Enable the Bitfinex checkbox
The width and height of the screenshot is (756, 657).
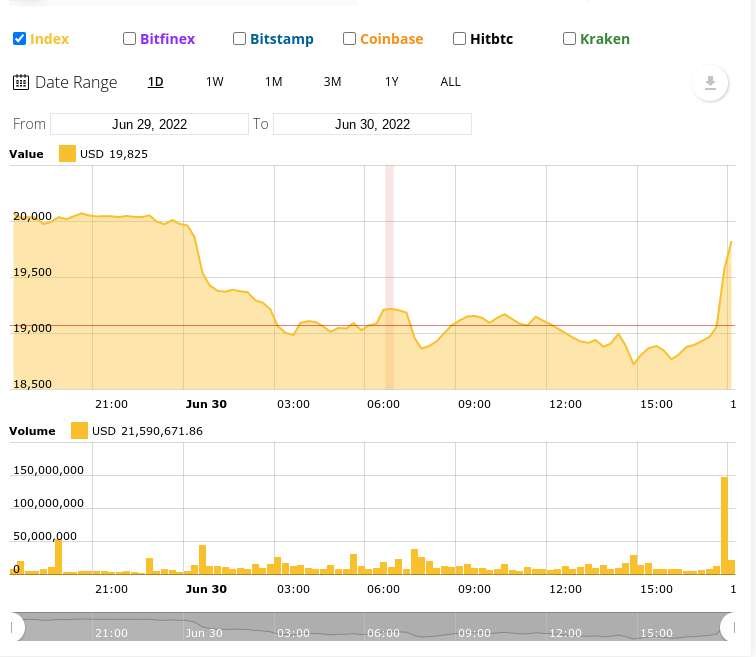point(129,39)
